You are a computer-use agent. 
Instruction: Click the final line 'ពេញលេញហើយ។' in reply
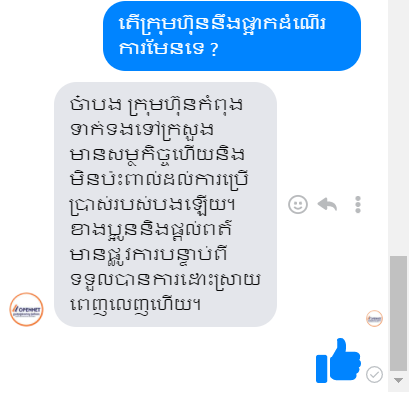[x=135, y=305]
